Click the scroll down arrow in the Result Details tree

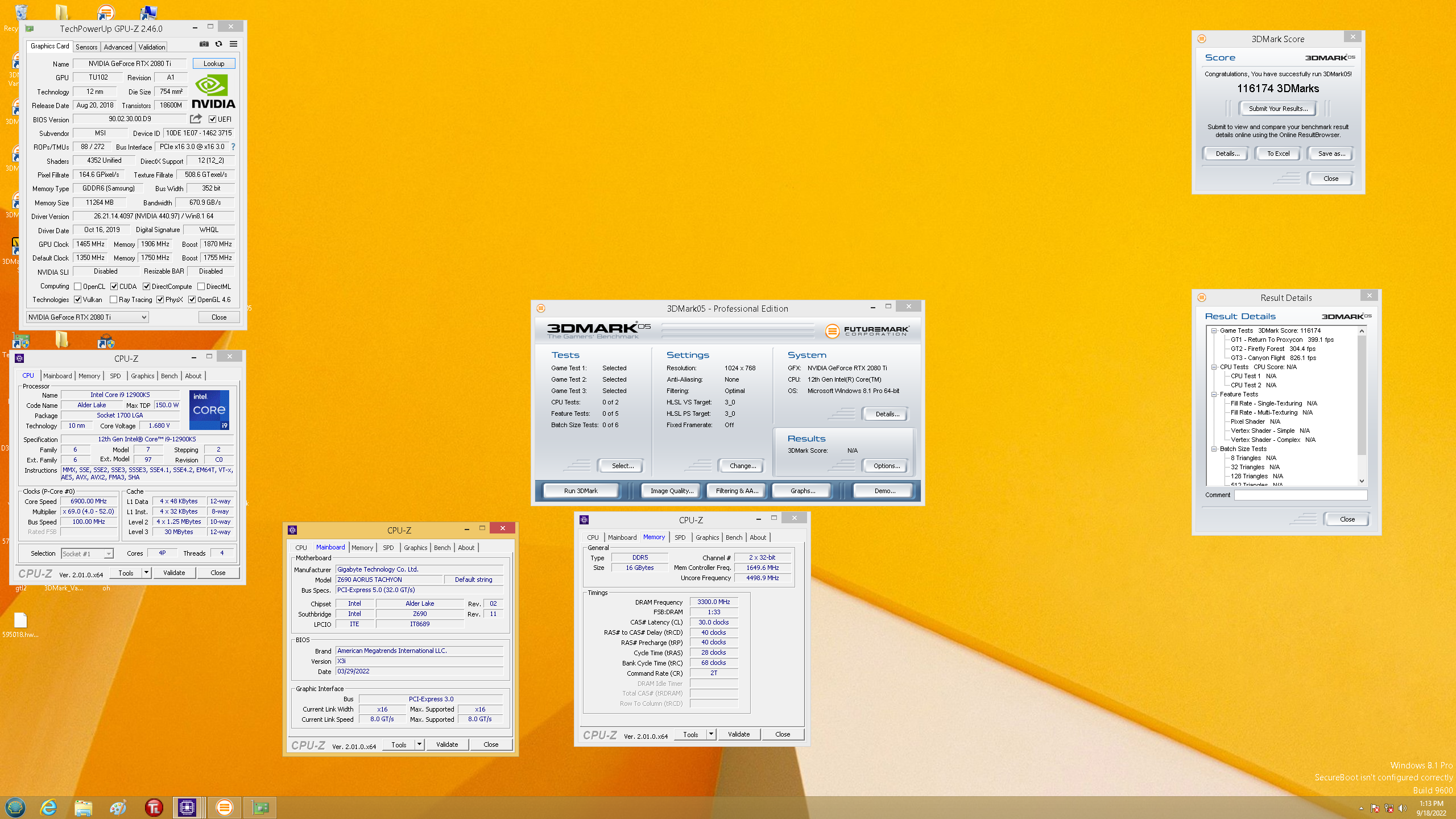pos(1362,481)
